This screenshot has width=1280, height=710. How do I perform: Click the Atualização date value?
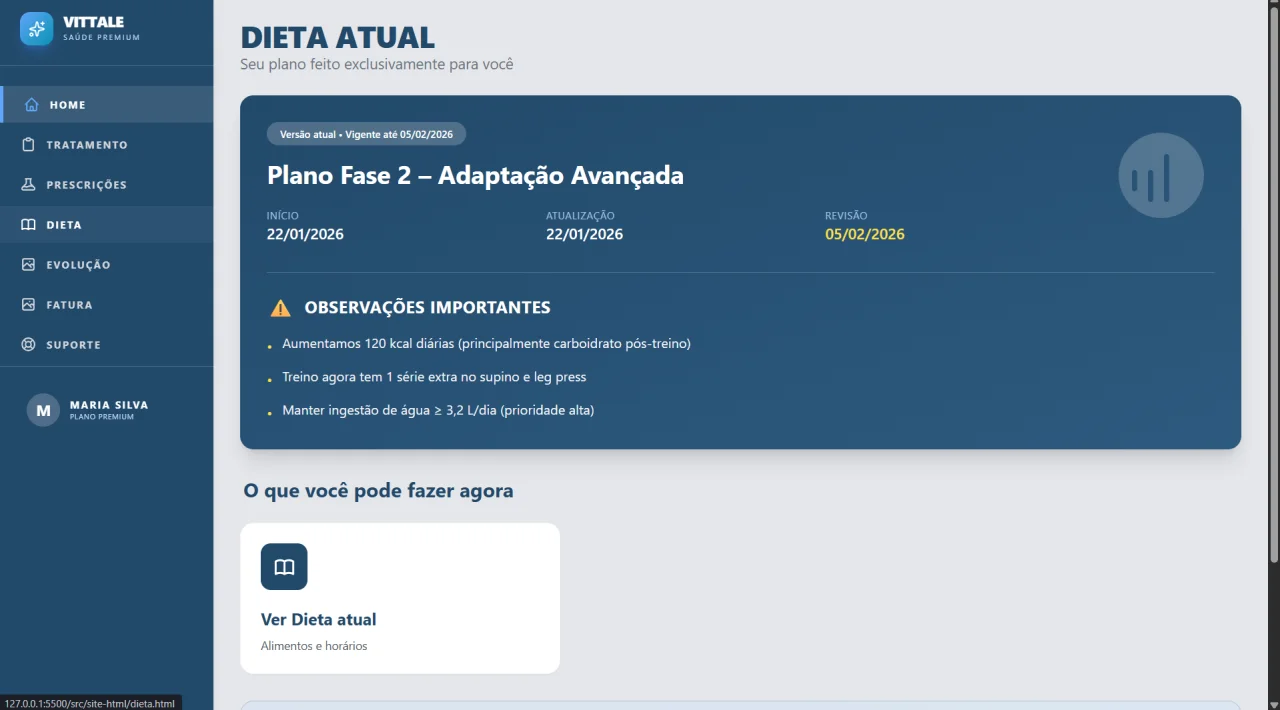click(584, 235)
